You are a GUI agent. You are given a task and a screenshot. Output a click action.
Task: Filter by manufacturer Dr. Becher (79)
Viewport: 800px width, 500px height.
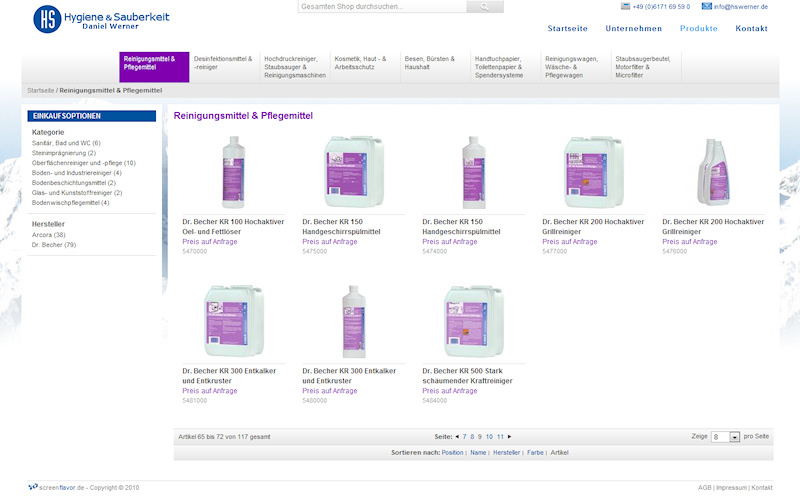tap(54, 245)
